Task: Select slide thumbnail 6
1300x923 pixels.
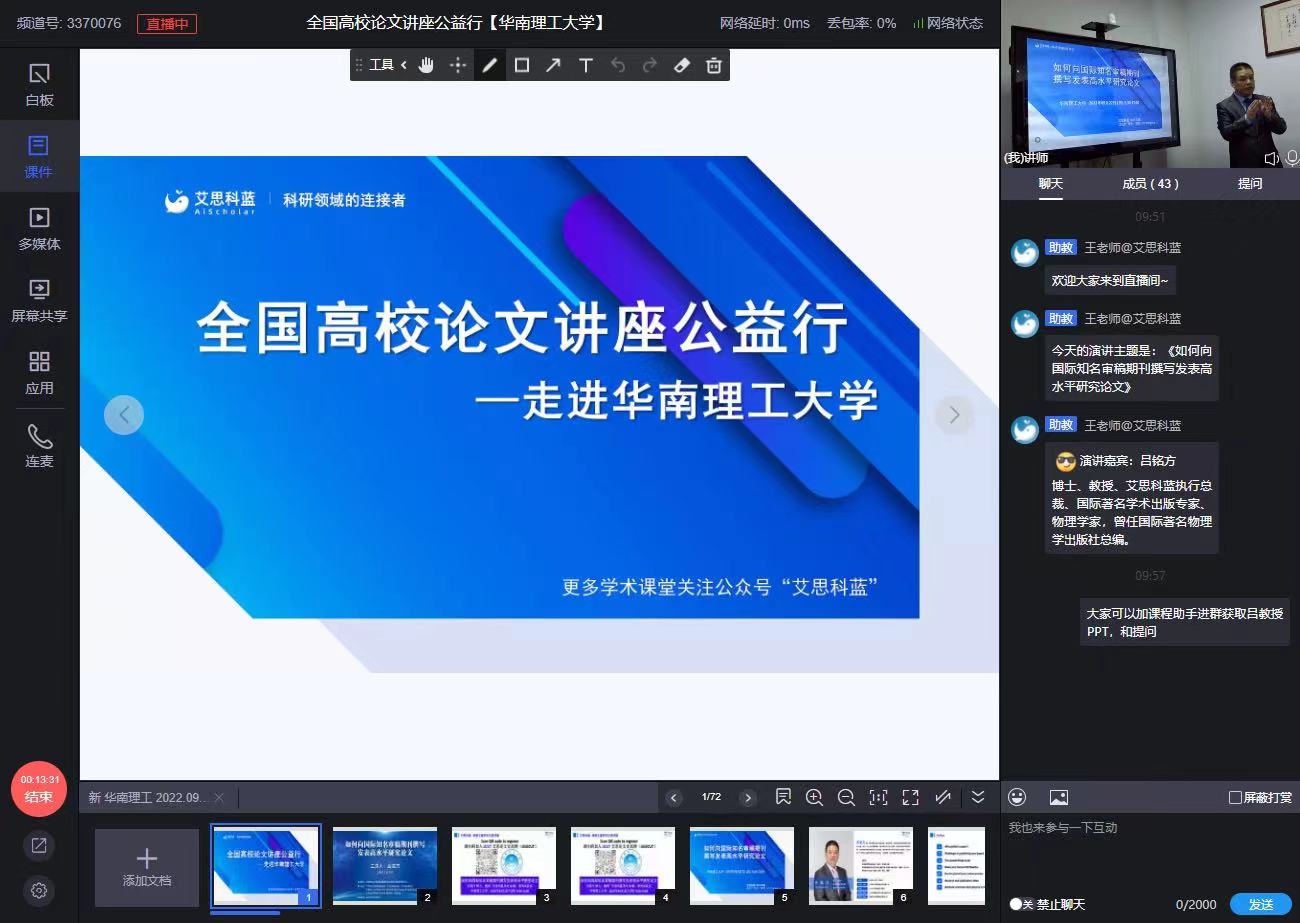Action: (861, 866)
